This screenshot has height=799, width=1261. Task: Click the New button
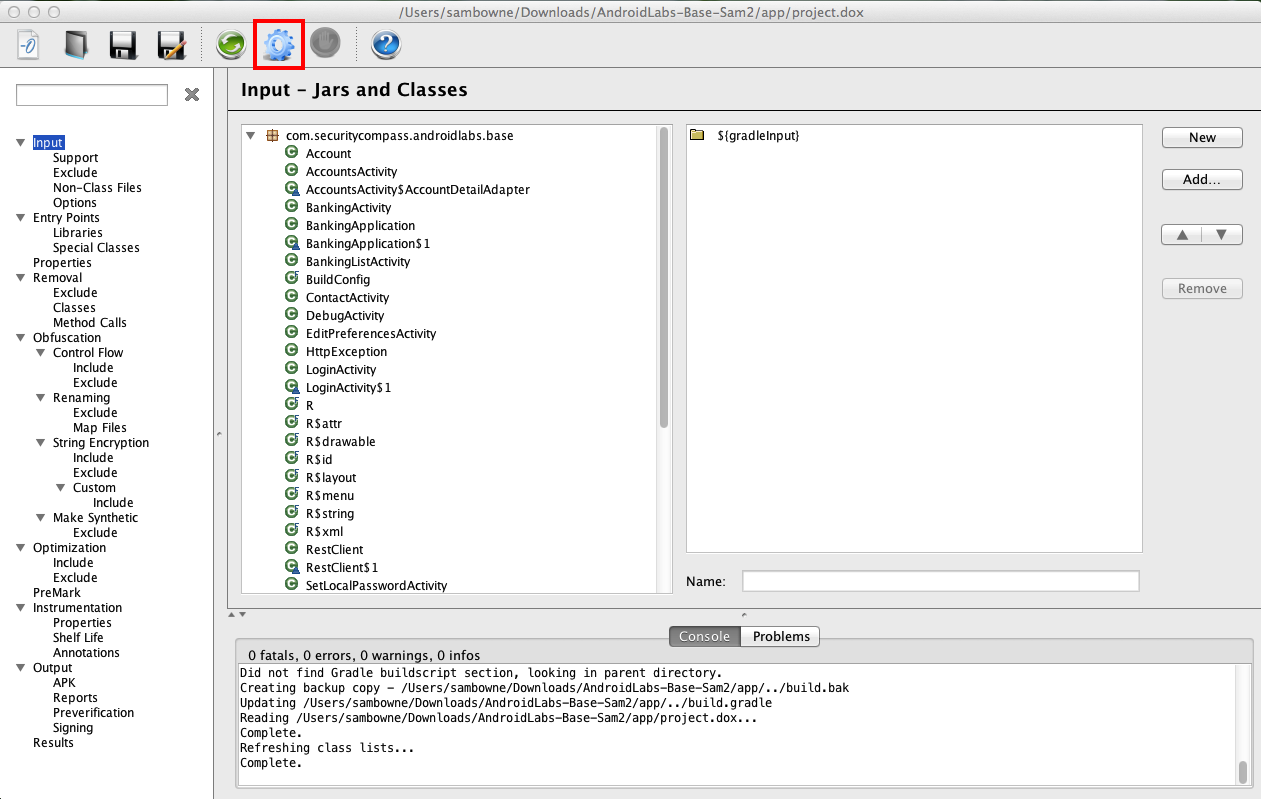1202,138
